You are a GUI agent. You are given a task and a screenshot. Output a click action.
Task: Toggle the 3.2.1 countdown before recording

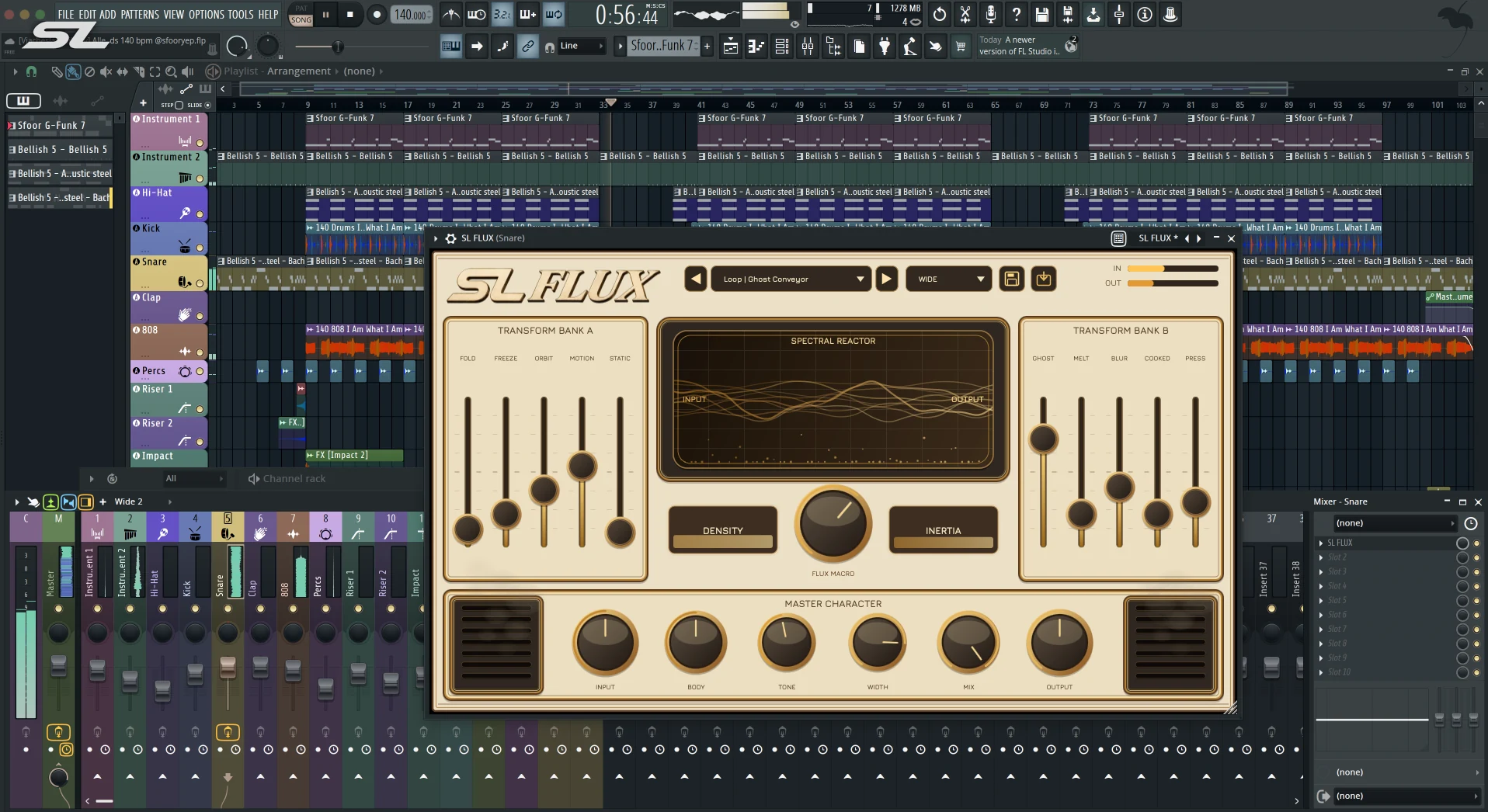[x=502, y=14]
